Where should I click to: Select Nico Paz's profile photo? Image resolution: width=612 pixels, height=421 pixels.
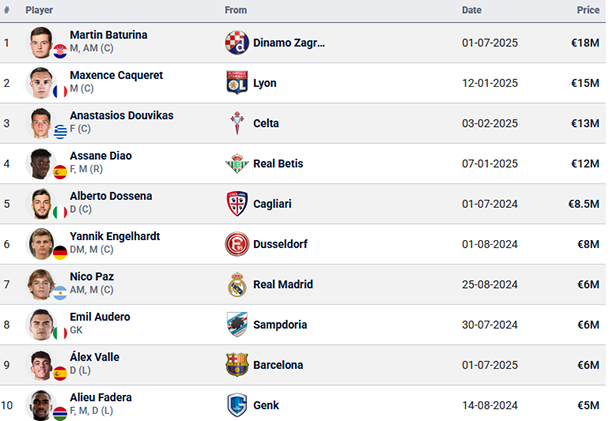[41, 284]
